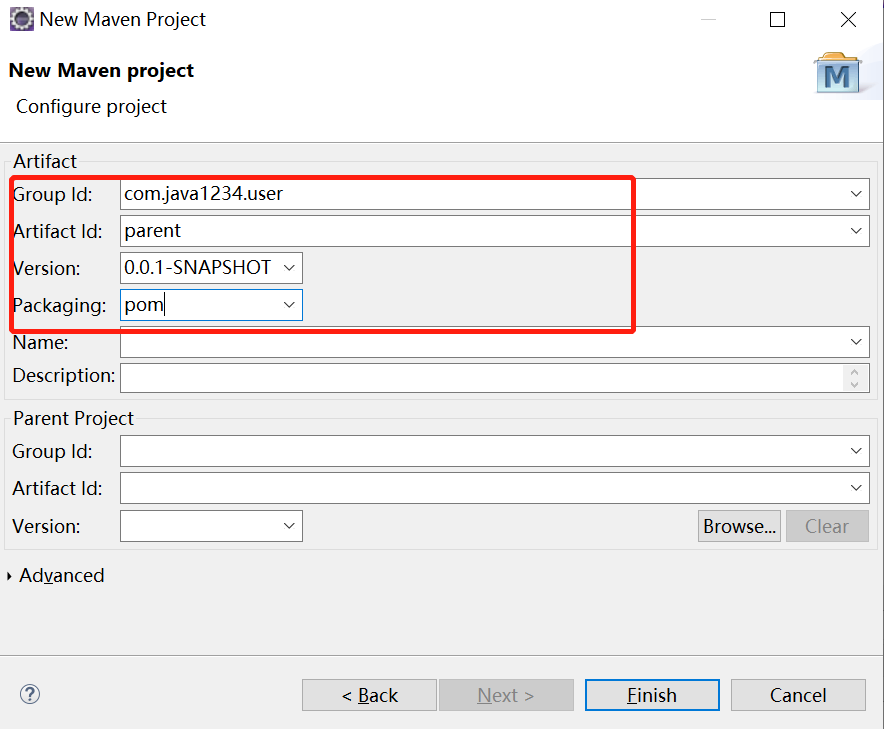This screenshot has height=729, width=884.
Task: Open the Name field dropdown arrow
Action: (856, 342)
